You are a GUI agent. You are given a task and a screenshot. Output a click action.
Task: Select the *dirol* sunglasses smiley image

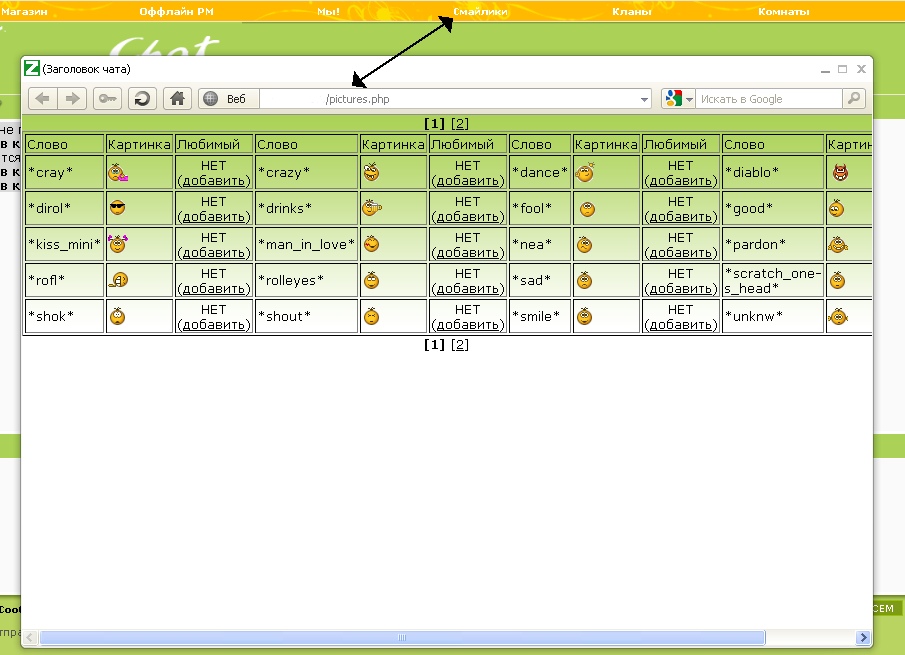[118, 208]
